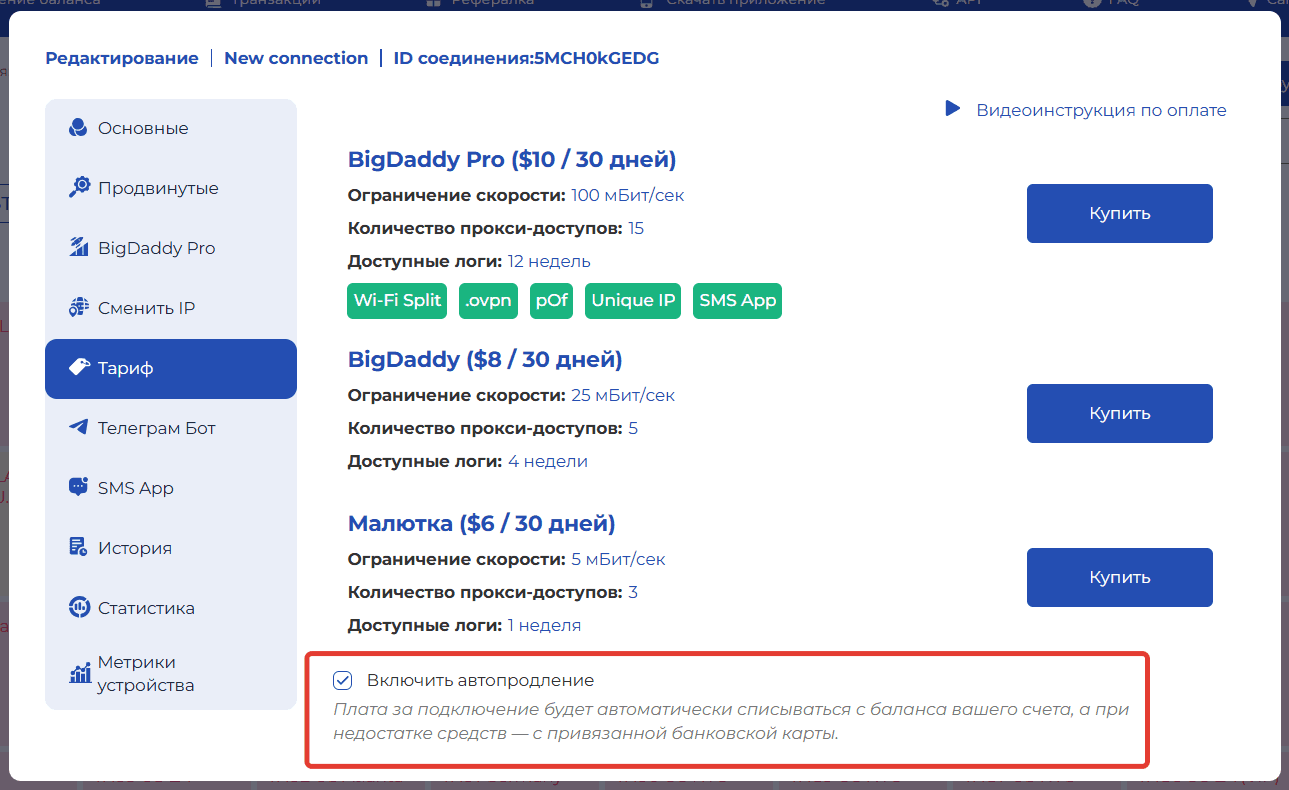Buy the Малютка $6 plan
1289x790 pixels.
[x=1120, y=577]
